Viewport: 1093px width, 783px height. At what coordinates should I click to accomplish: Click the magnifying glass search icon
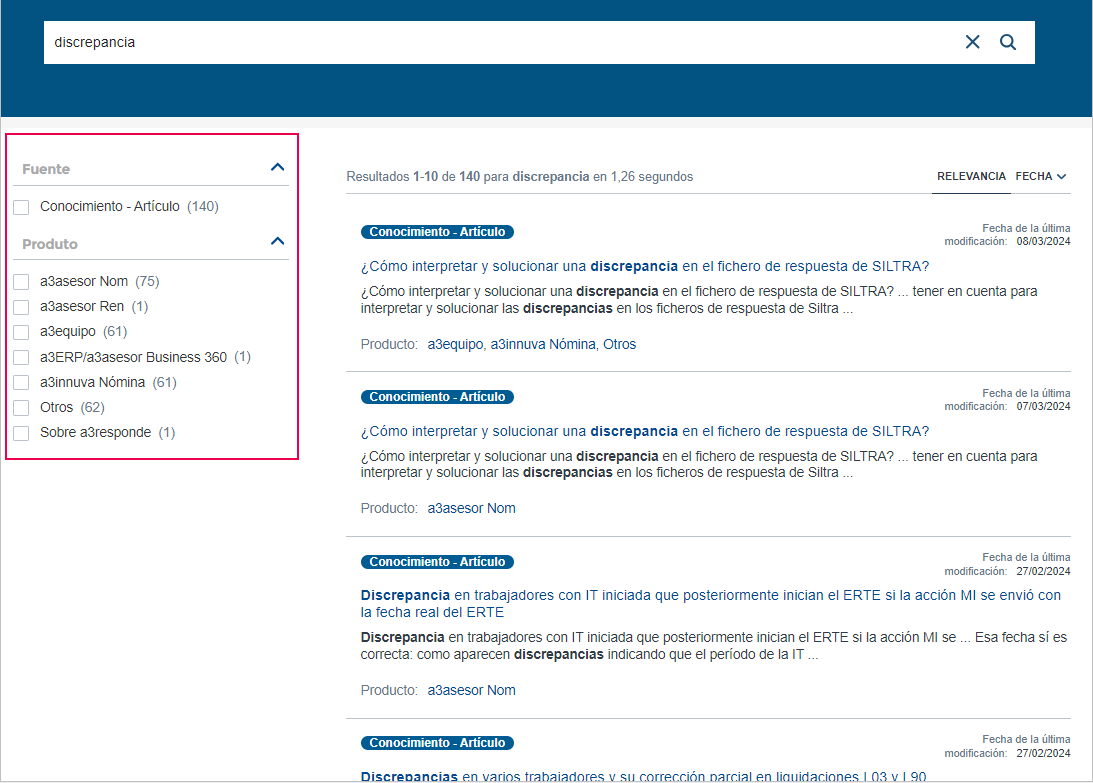[1007, 42]
